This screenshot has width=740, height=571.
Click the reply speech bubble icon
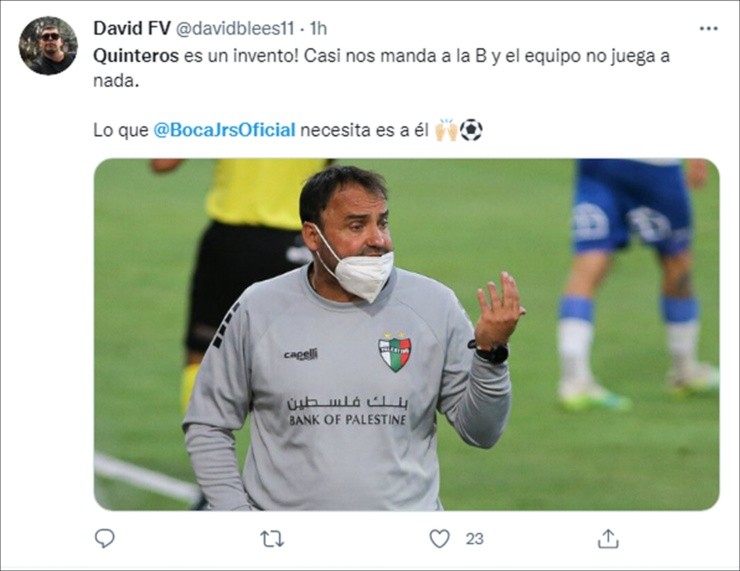pos(104,538)
